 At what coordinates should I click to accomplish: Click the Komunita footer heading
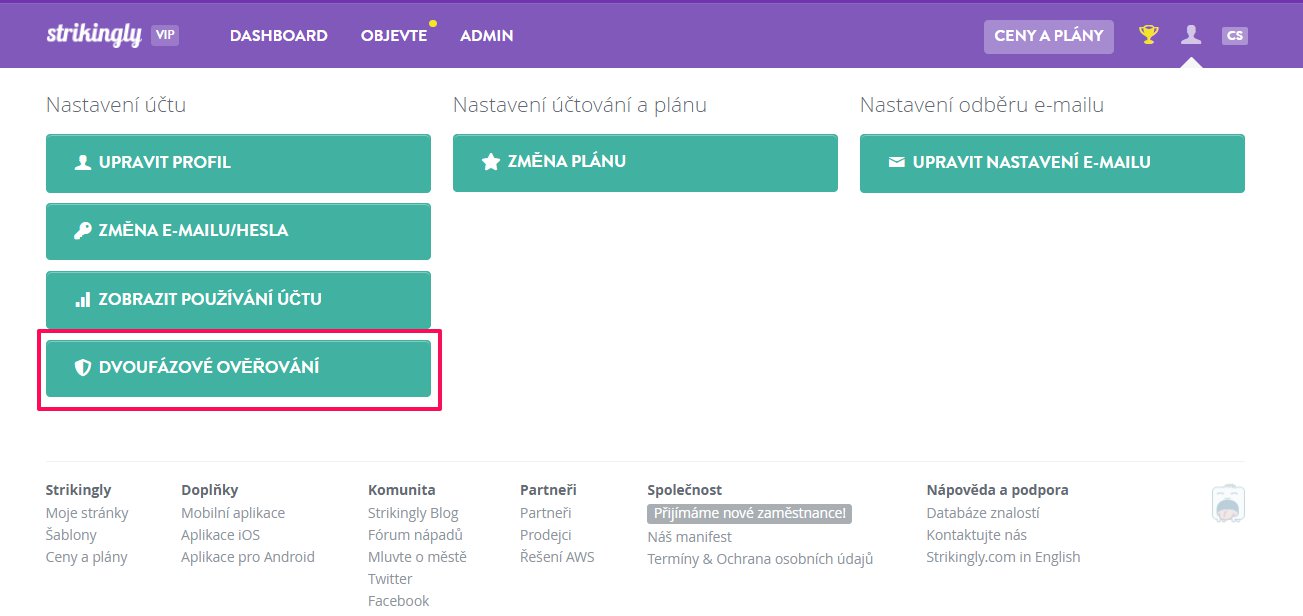tap(402, 490)
